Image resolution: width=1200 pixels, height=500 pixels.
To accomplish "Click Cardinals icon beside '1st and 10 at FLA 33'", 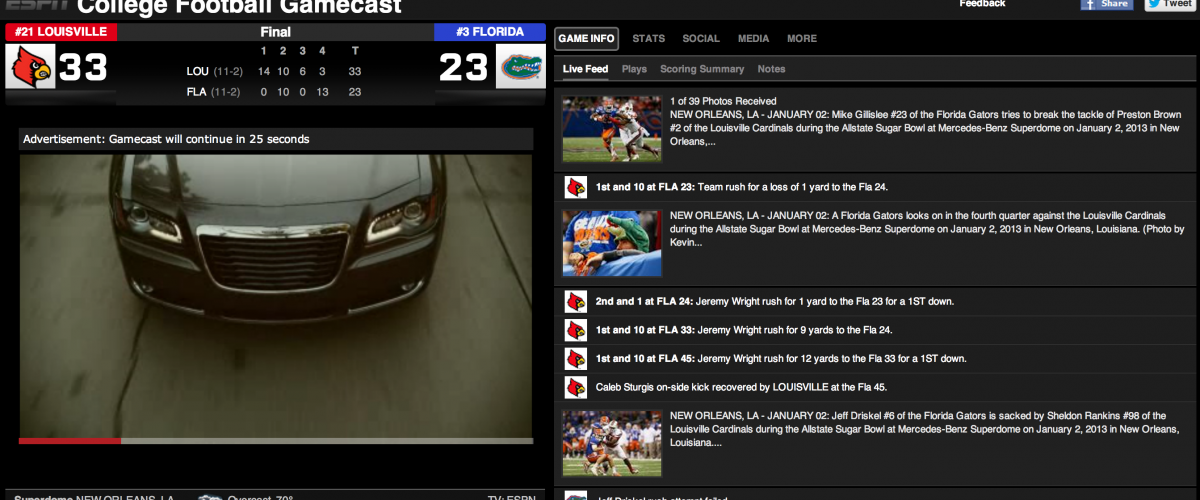I will click(575, 330).
